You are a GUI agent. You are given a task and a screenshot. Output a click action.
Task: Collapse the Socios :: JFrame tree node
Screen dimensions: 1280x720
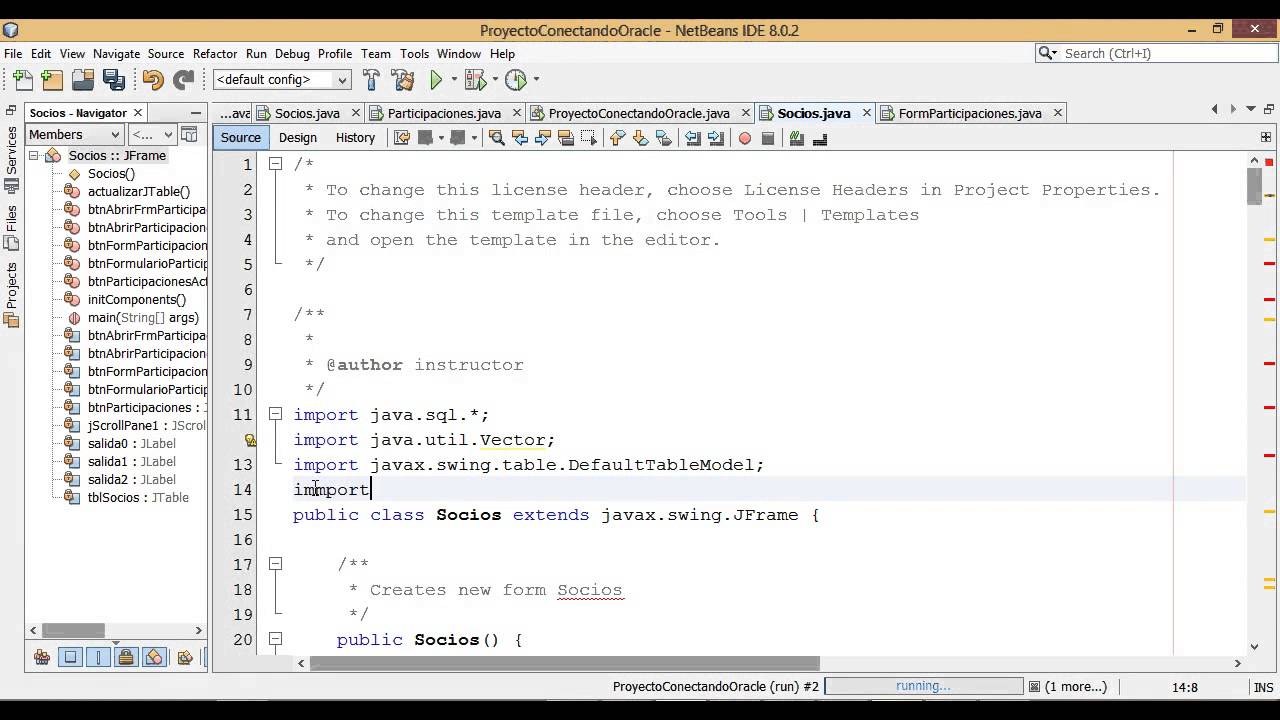coord(33,156)
